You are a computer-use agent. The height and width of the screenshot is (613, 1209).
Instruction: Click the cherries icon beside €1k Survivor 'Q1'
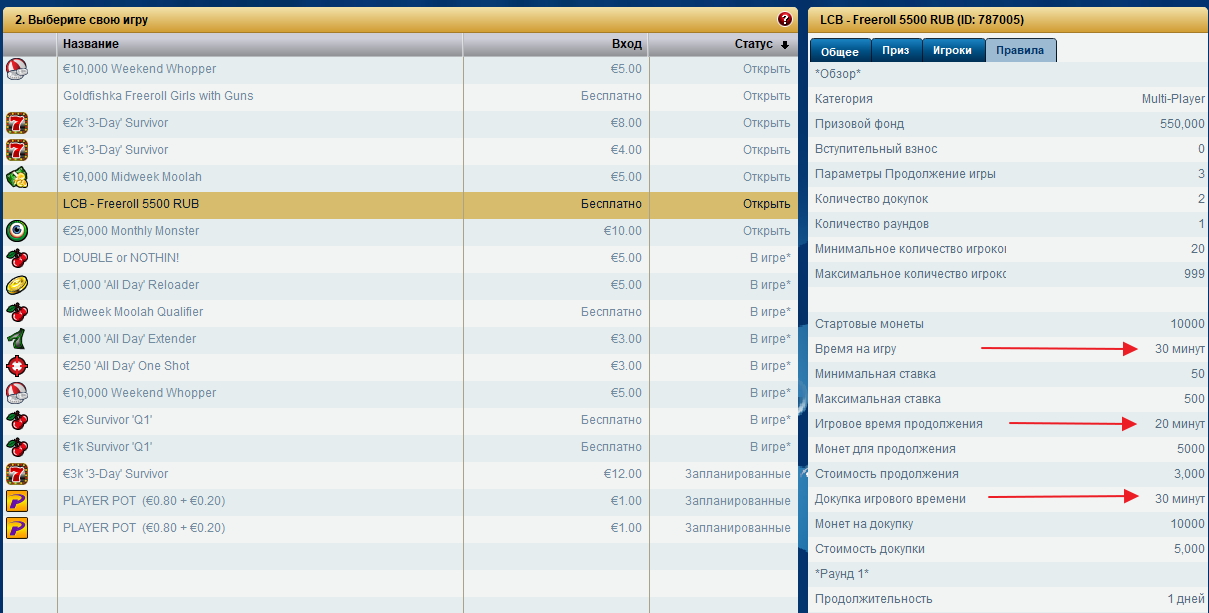click(x=17, y=447)
